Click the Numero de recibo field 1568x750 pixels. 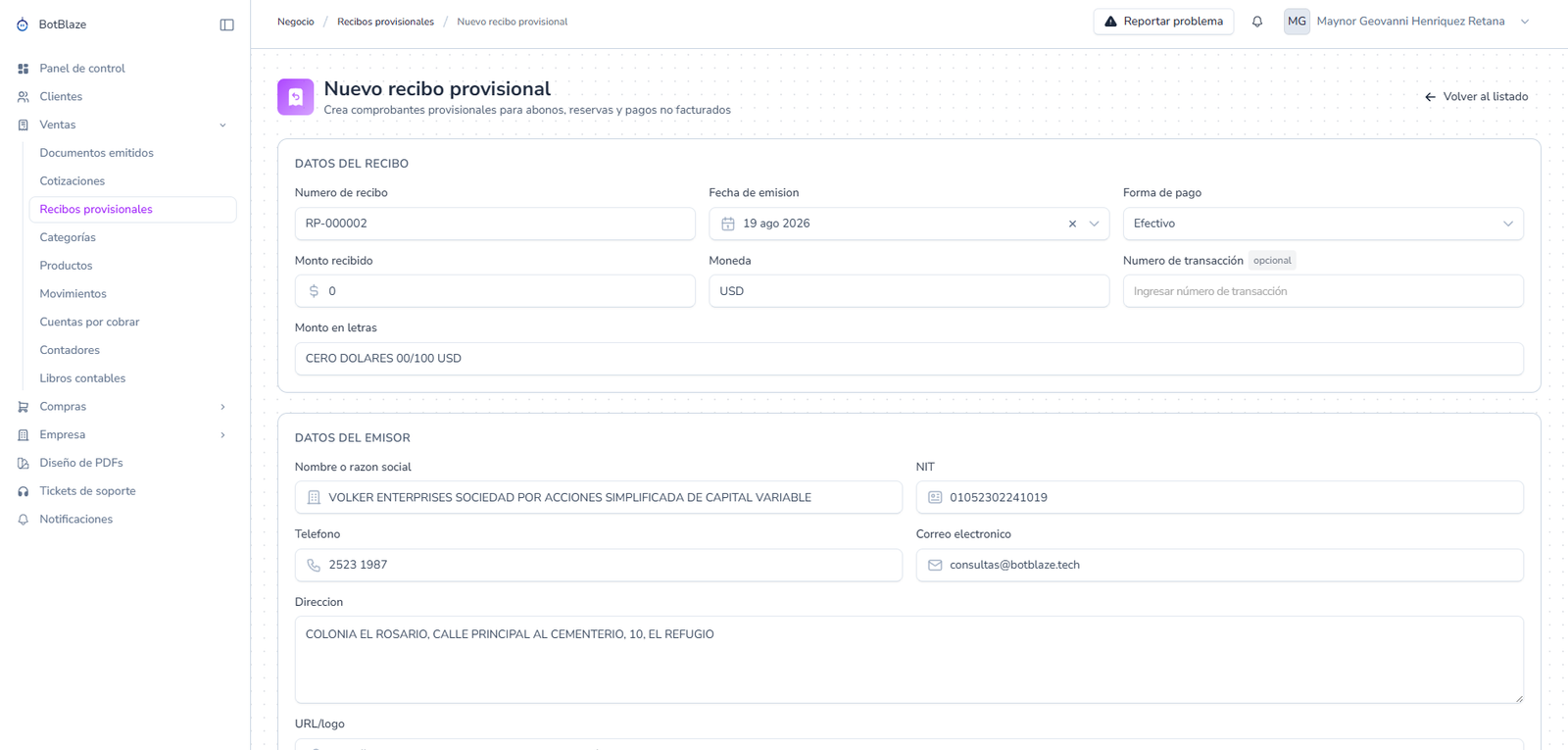point(495,224)
